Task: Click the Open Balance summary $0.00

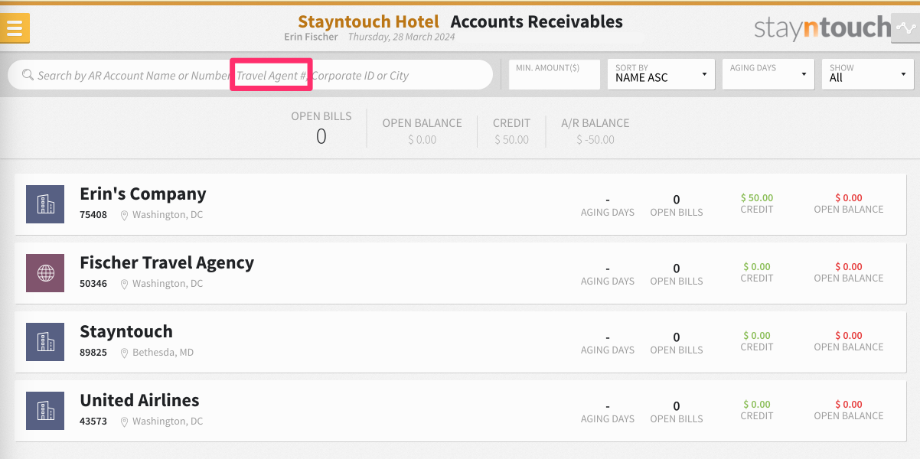Action: click(x=422, y=140)
